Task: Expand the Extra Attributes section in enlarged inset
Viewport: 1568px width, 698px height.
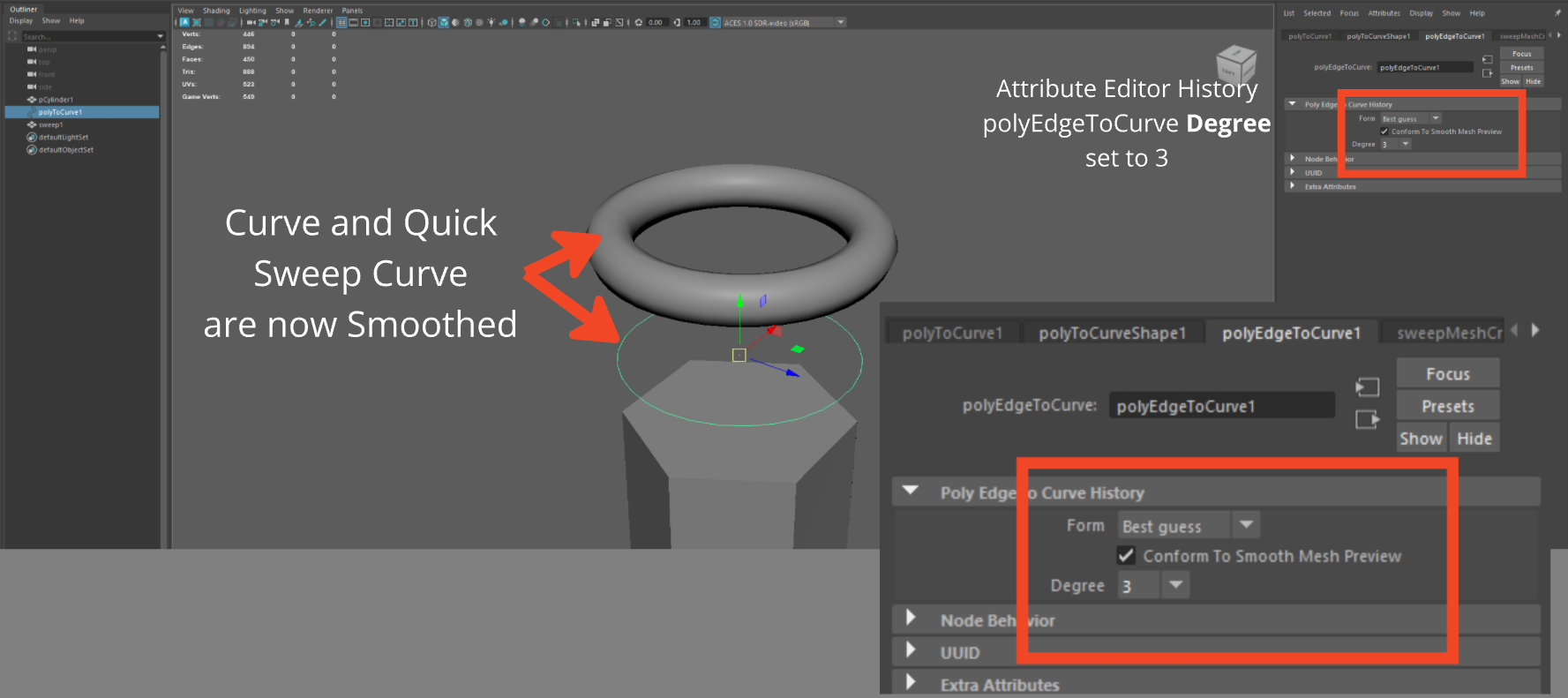Action: click(x=912, y=684)
